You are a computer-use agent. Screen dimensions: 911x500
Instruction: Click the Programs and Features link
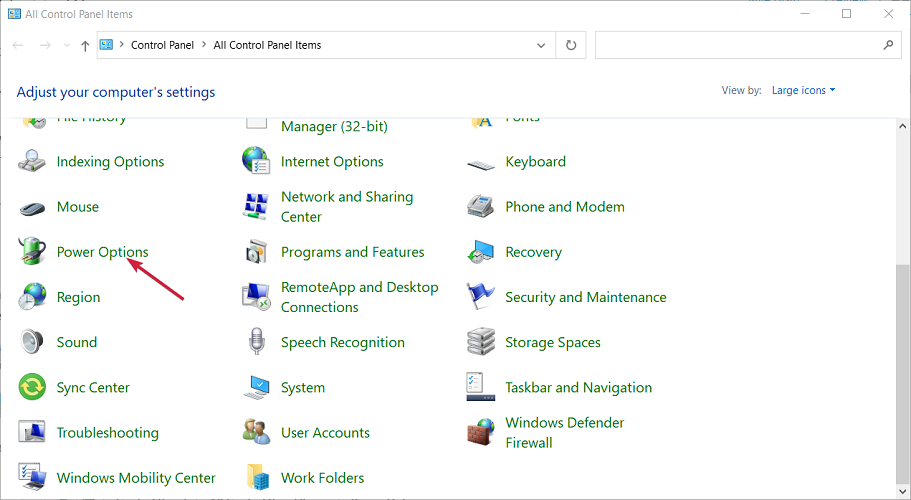[352, 252]
